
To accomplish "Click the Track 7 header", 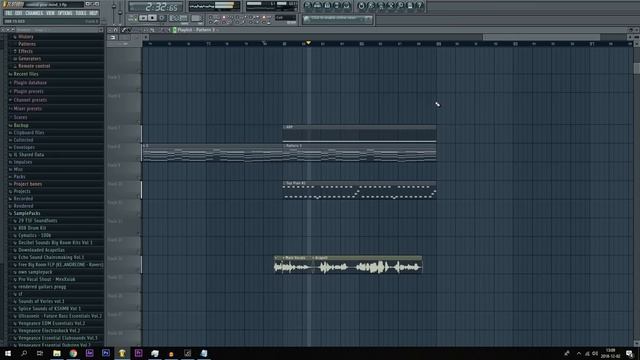I will point(124,134).
